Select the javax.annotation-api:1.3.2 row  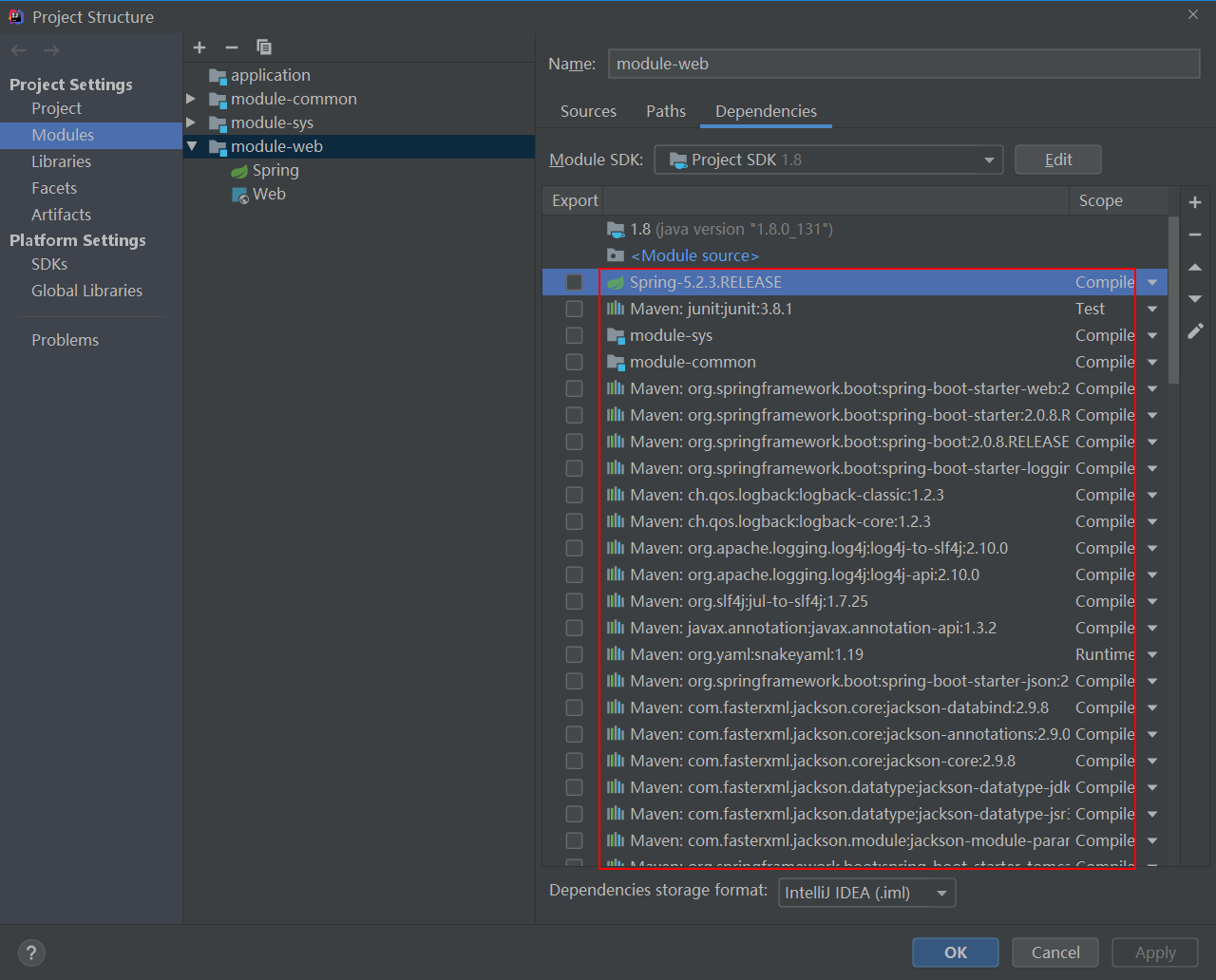coord(855,628)
